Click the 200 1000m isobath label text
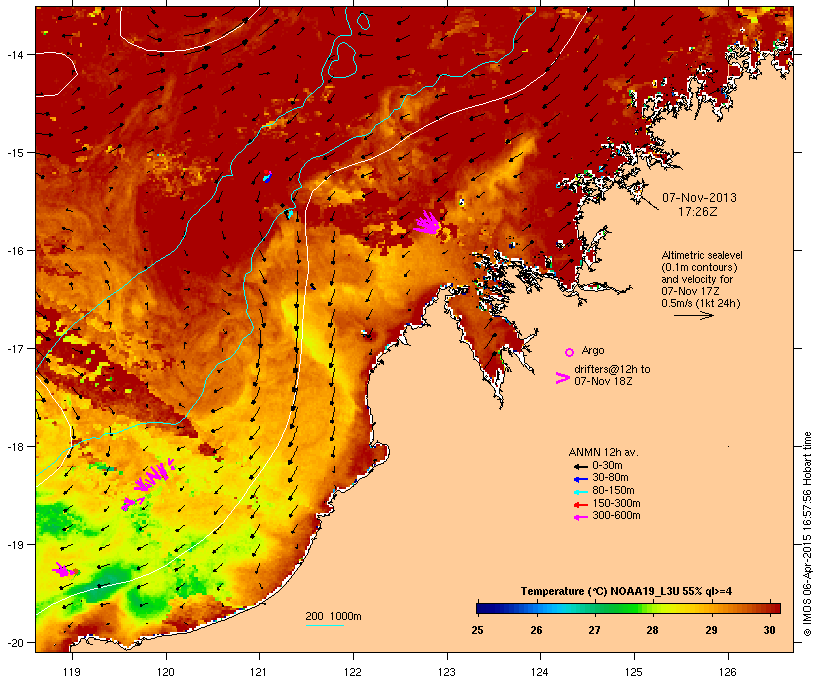The image size is (820, 680). click(333, 616)
